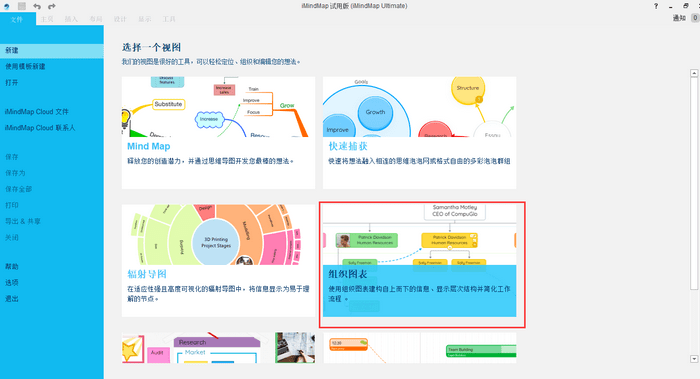700x379 pixels.
Task: Choose the Mind Map view card
Action: (x=218, y=133)
